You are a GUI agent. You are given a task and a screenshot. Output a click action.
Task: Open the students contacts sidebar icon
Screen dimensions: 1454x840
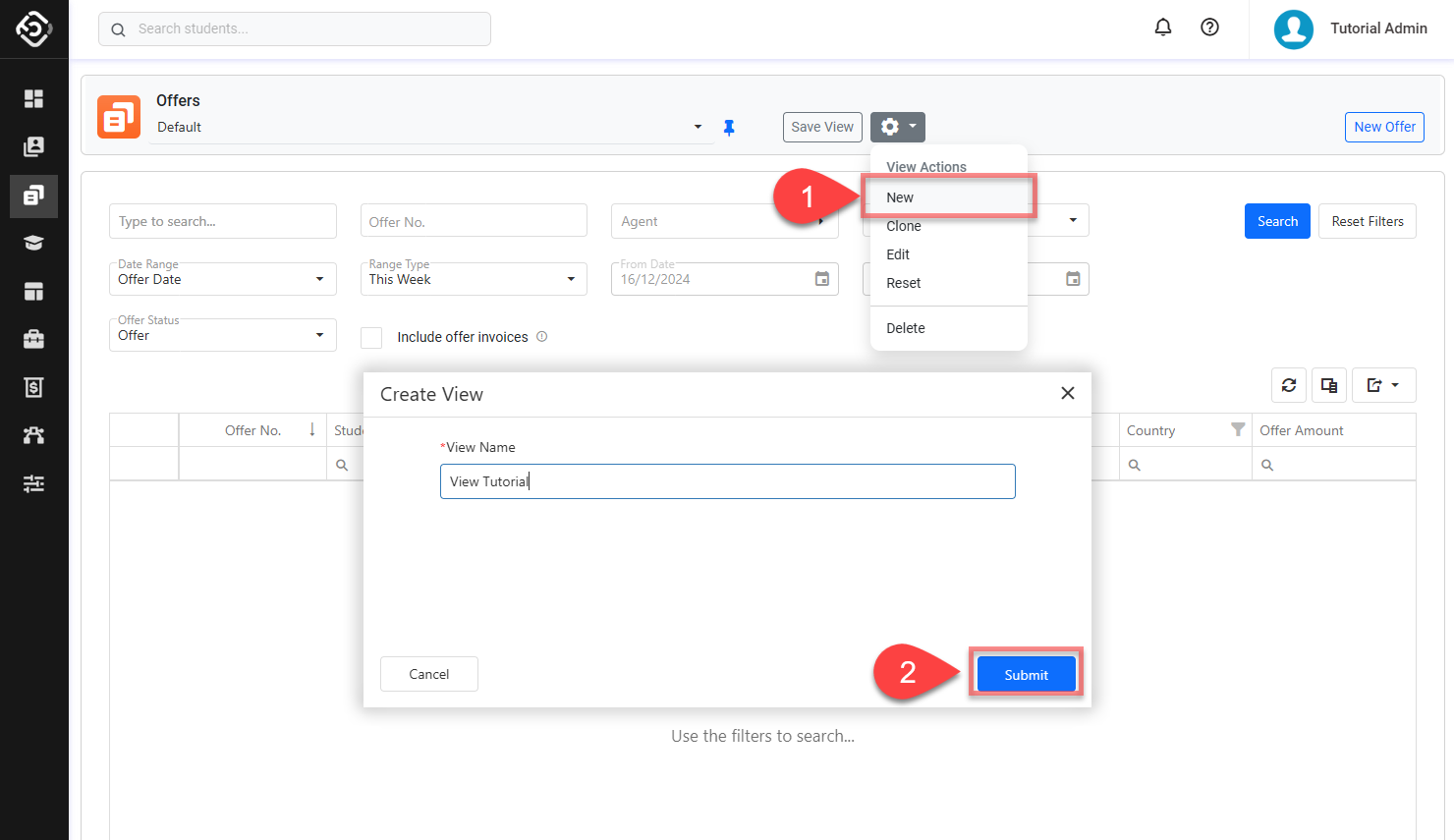click(33, 146)
